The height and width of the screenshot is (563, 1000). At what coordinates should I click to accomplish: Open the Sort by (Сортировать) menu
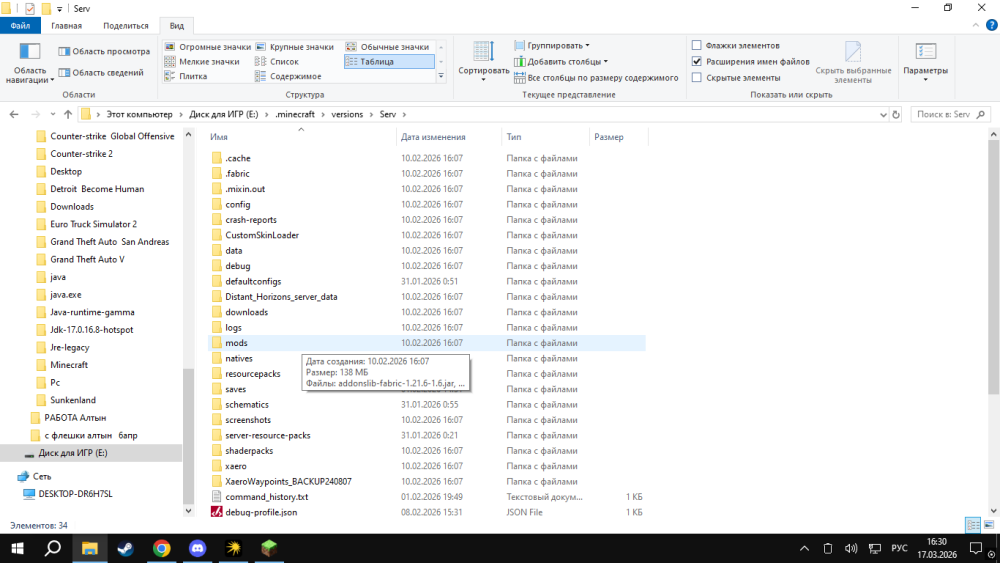point(483,61)
